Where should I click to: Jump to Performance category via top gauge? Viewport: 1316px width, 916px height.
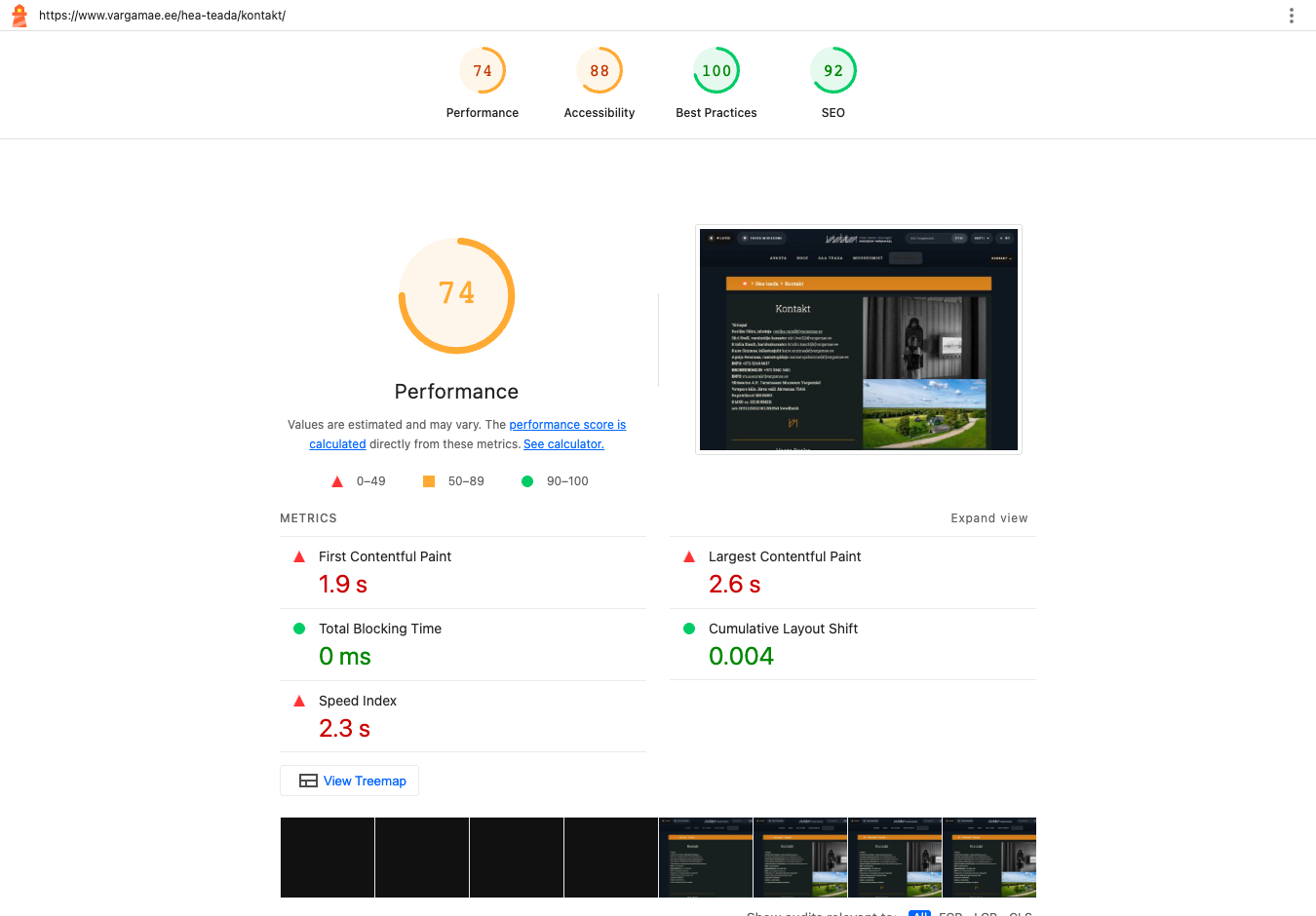coord(483,84)
